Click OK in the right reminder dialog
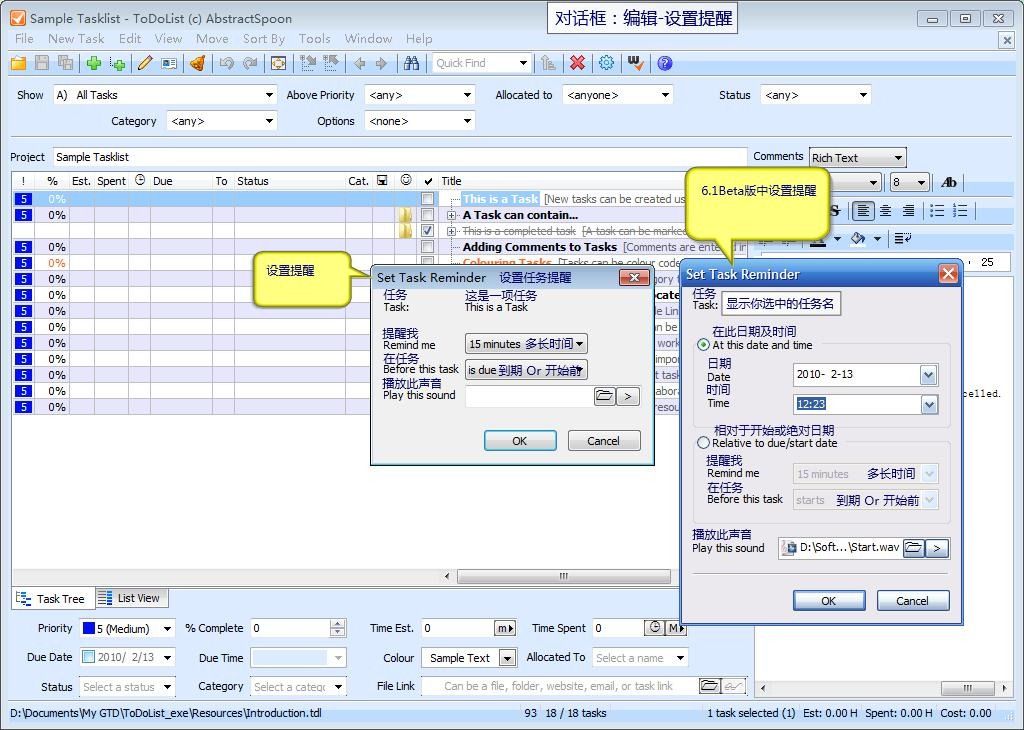The image size is (1024, 730). click(x=828, y=601)
